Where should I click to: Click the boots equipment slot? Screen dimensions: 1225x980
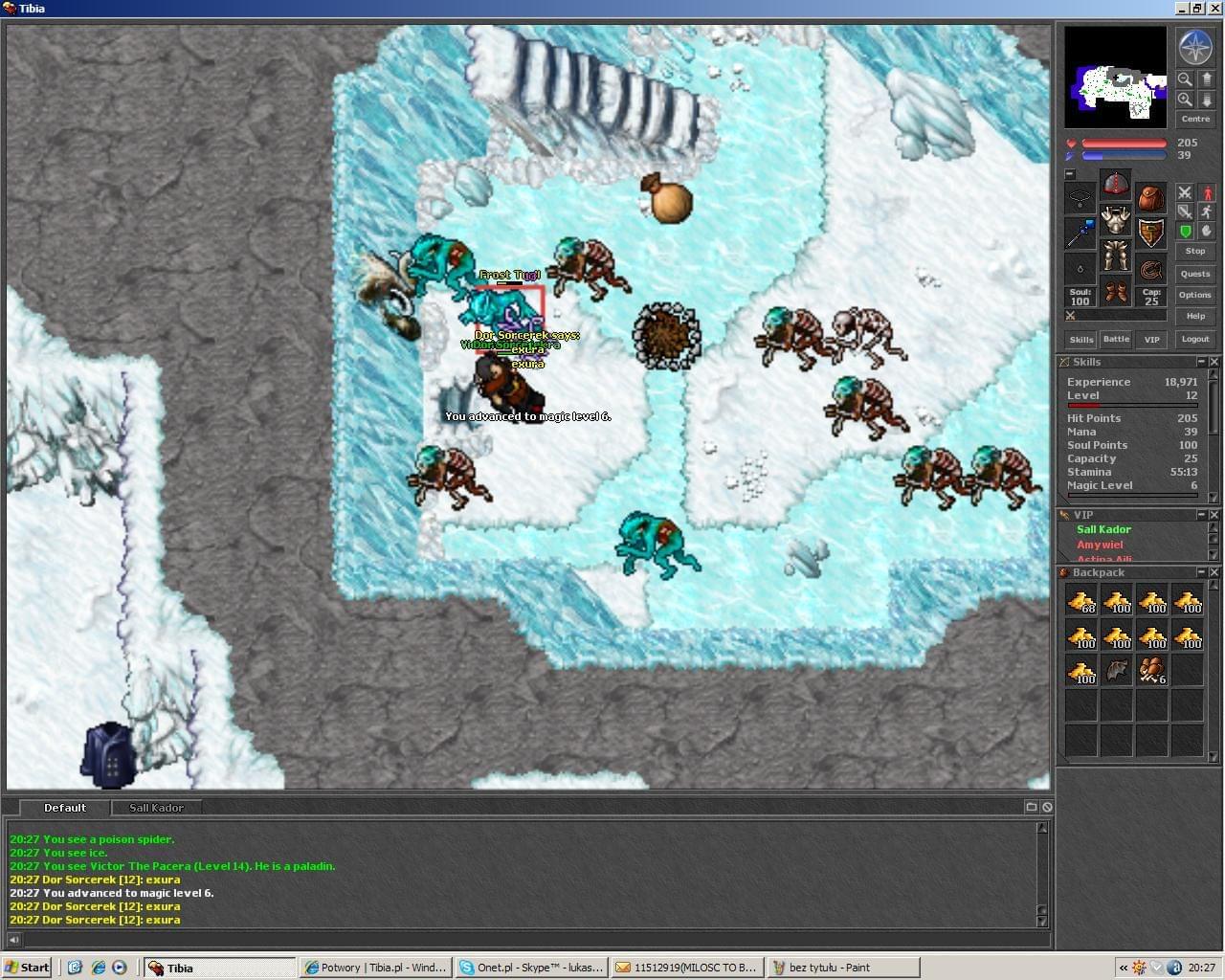pyautogui.click(x=1115, y=290)
